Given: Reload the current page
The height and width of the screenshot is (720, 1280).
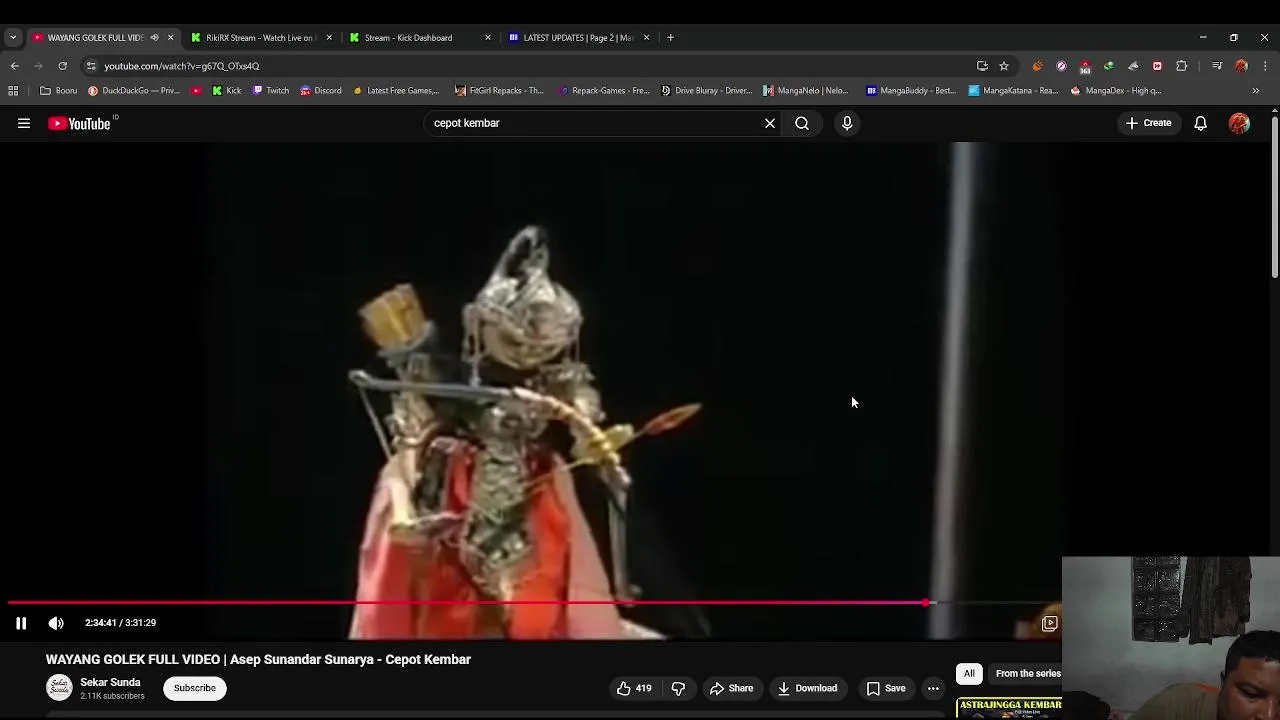Looking at the screenshot, I should coord(62,66).
